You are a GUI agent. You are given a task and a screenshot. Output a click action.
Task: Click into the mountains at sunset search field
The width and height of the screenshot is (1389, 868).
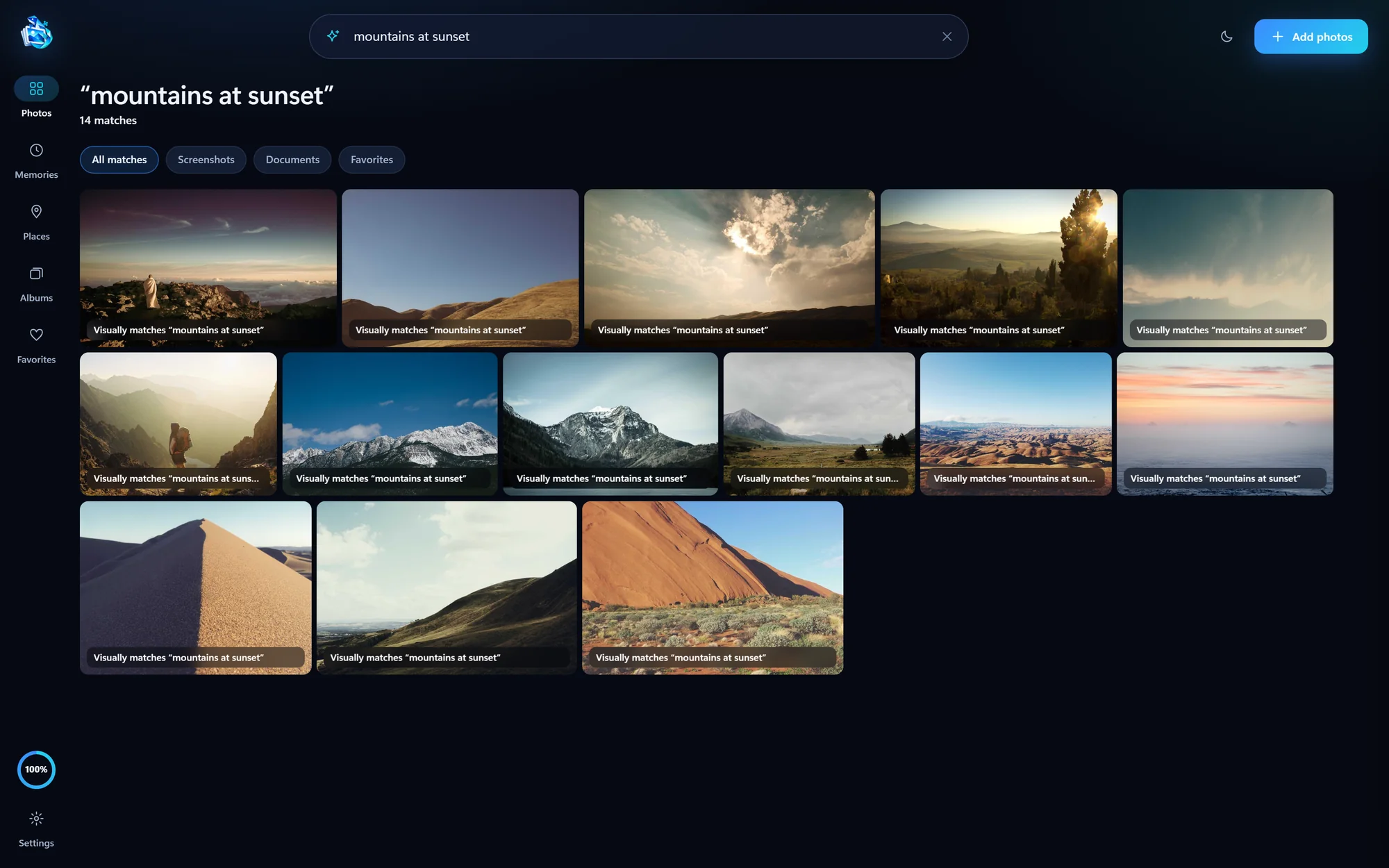(638, 36)
